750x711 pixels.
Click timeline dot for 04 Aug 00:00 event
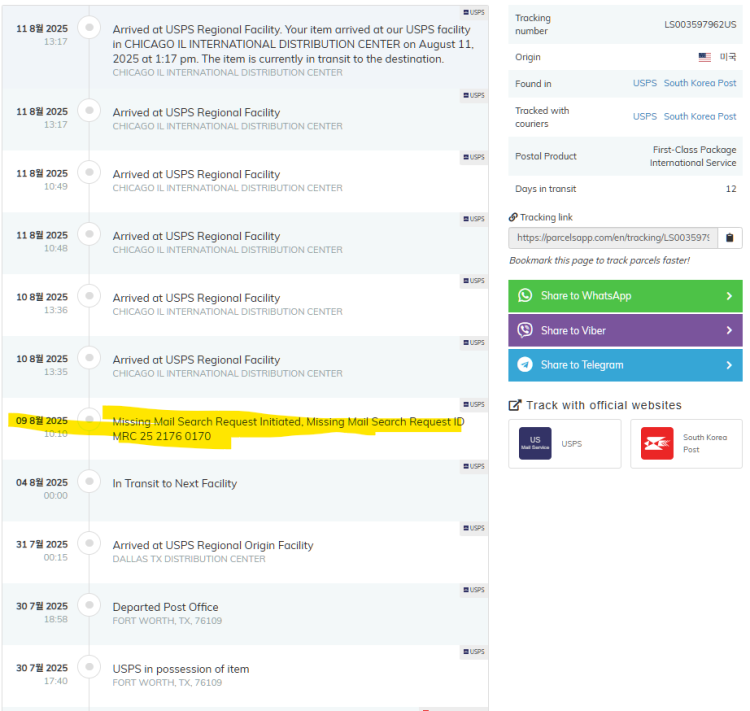[x=89, y=481]
